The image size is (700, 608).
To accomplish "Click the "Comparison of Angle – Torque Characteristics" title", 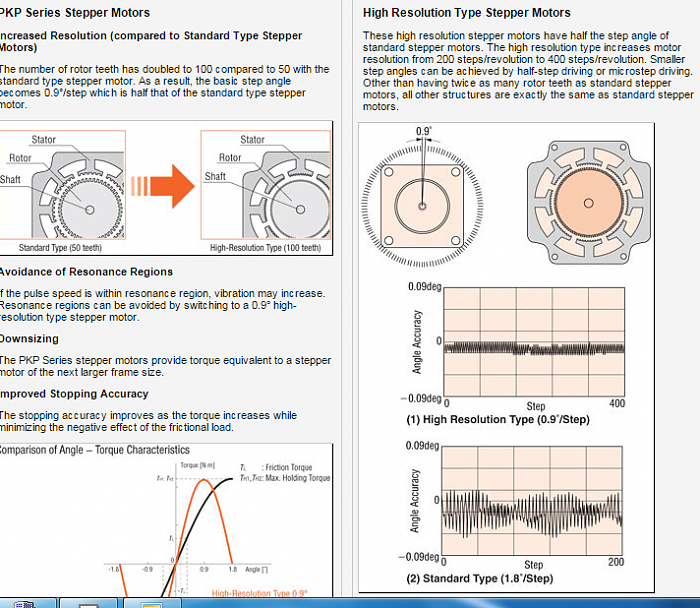I will tap(95, 450).
